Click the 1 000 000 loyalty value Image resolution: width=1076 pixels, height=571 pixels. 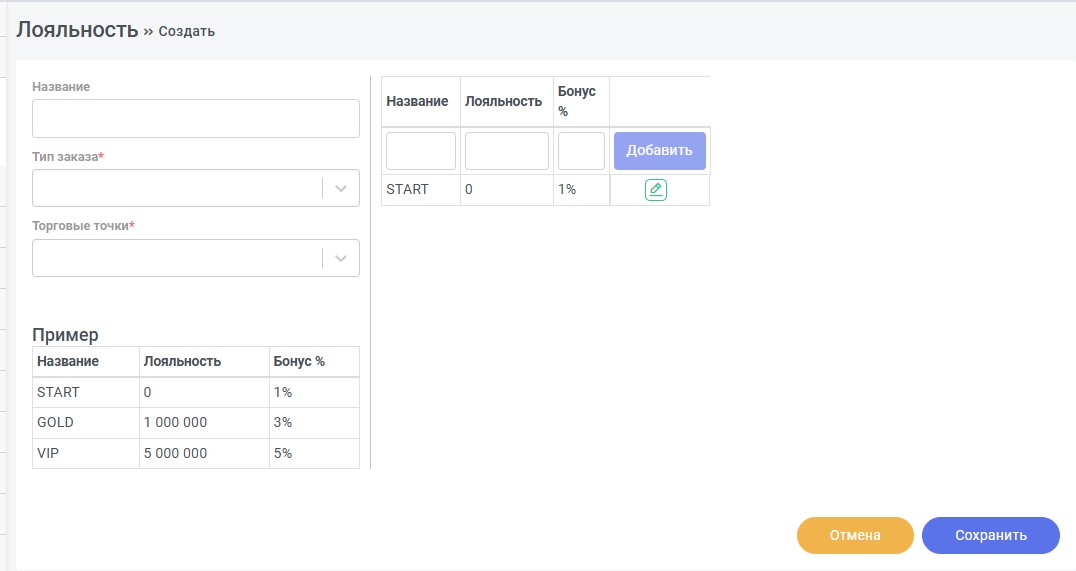click(x=175, y=422)
